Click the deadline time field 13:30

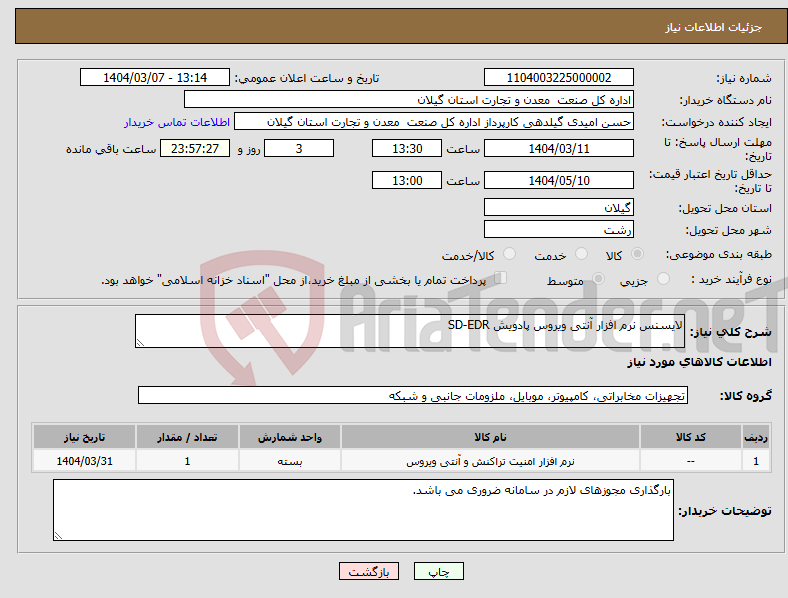tap(407, 148)
